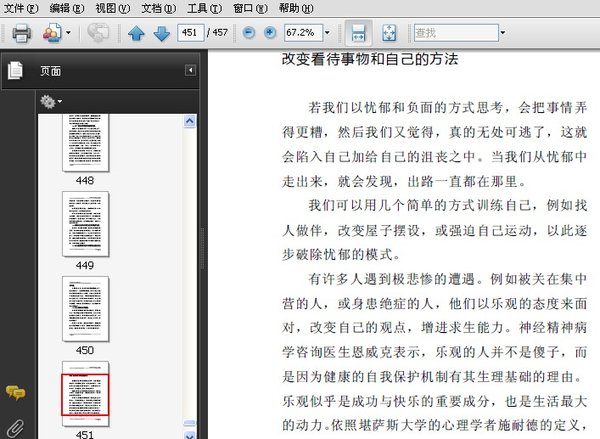The height and width of the screenshot is (439, 600).
Task: Expand the find options dropdown arrow
Action: (503, 33)
